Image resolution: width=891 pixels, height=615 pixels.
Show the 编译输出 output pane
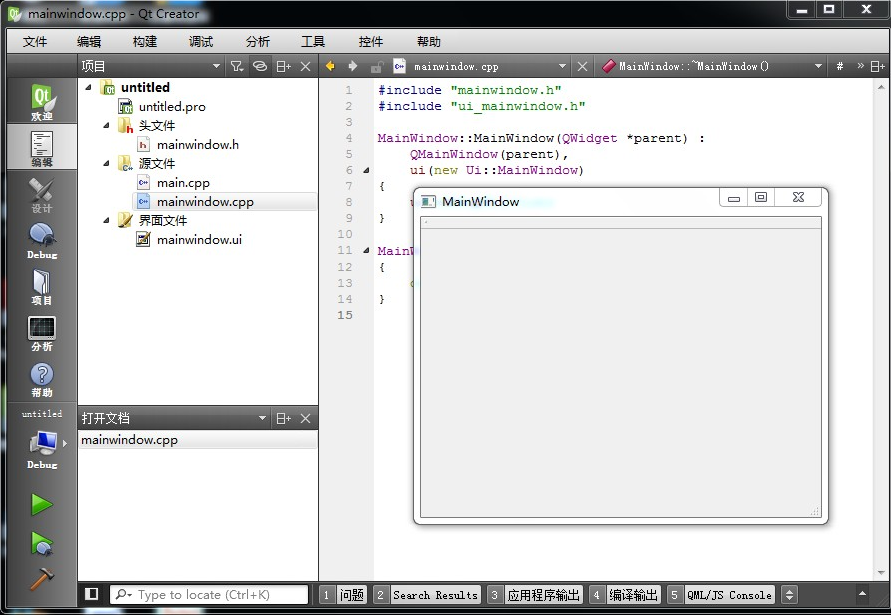(633, 595)
